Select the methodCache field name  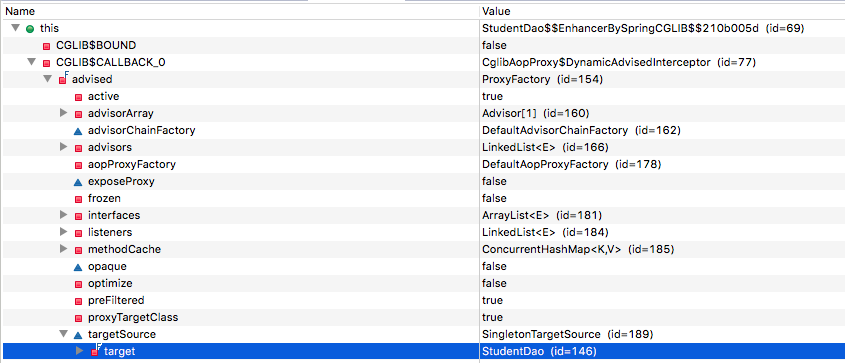coord(124,249)
